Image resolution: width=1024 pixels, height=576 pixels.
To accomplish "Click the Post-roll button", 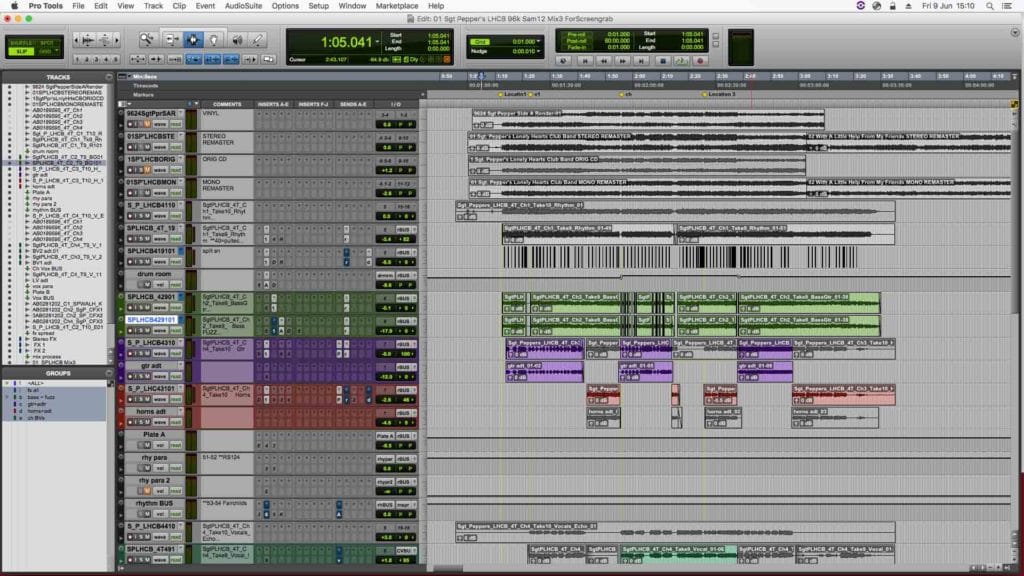I will [577, 40].
